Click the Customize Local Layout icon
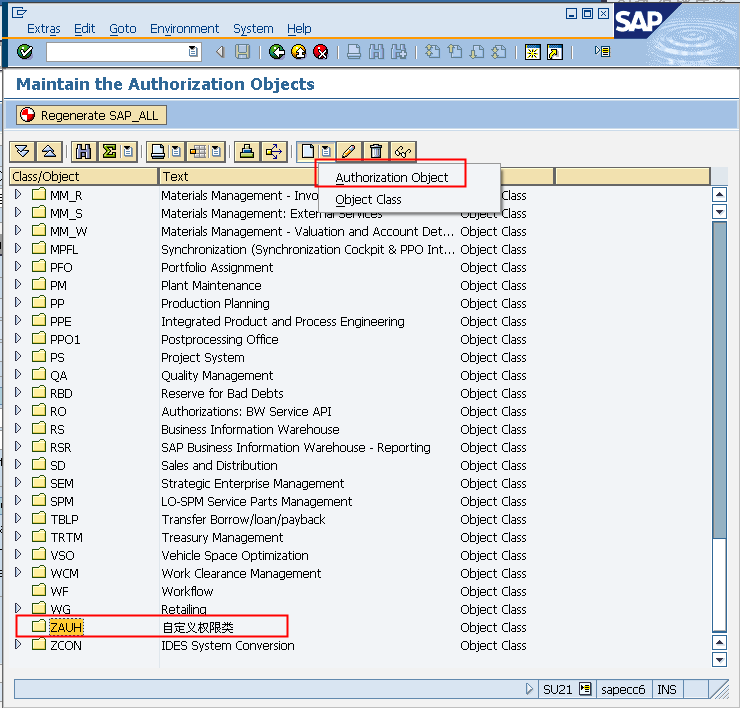The image size is (740, 708). click(603, 51)
